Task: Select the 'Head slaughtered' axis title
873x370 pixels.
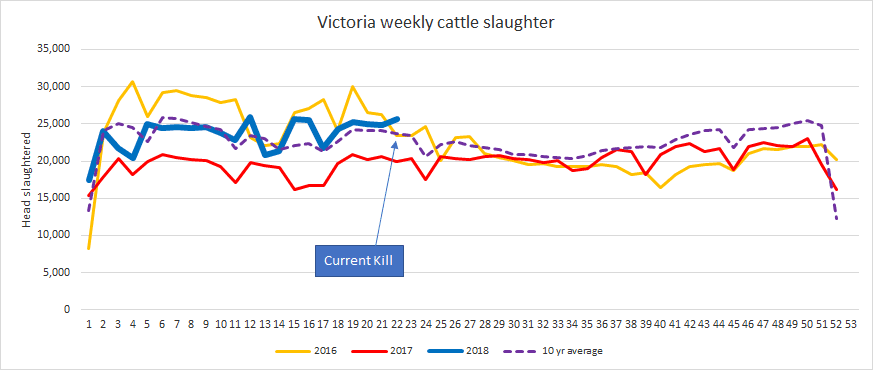Action: tap(27, 179)
